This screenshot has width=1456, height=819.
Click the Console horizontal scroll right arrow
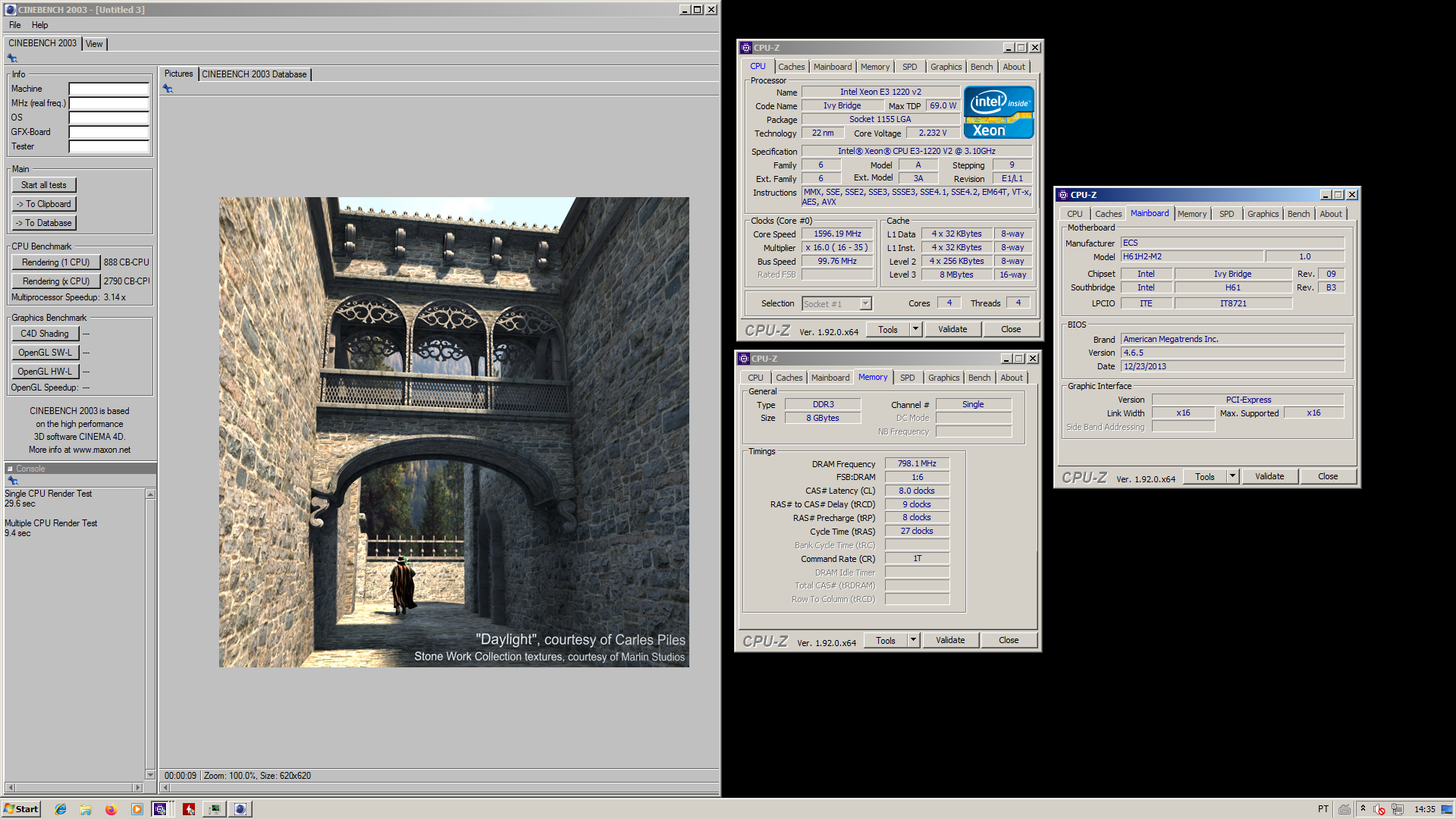(136, 787)
